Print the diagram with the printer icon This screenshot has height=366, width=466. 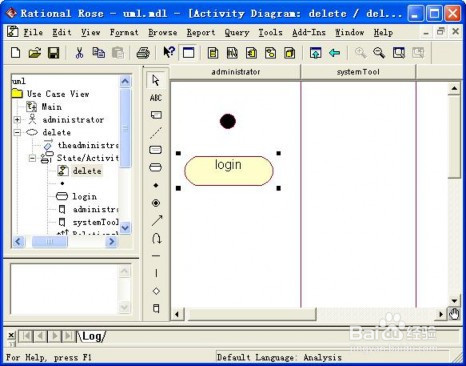(x=143, y=53)
